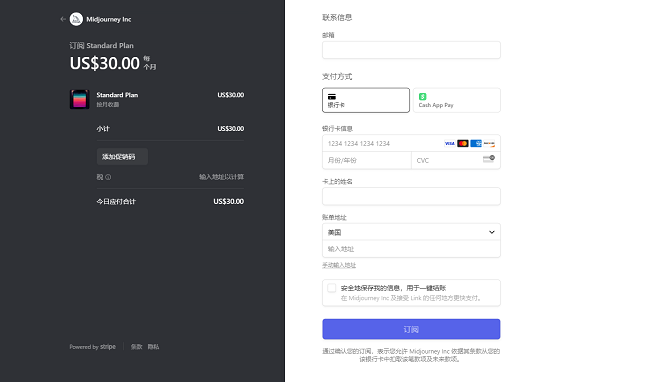Focus the address input field
This screenshot has width=660, height=382.
coord(411,249)
